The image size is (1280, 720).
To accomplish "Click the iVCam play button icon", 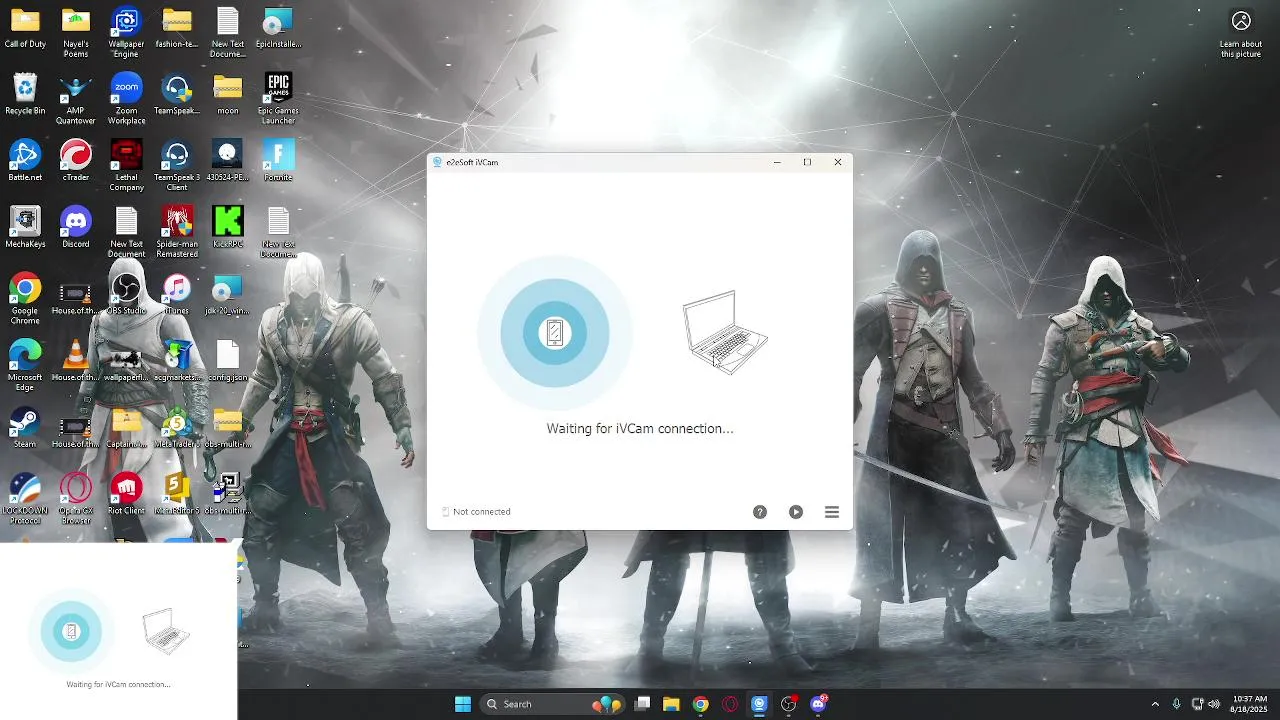I will click(796, 512).
